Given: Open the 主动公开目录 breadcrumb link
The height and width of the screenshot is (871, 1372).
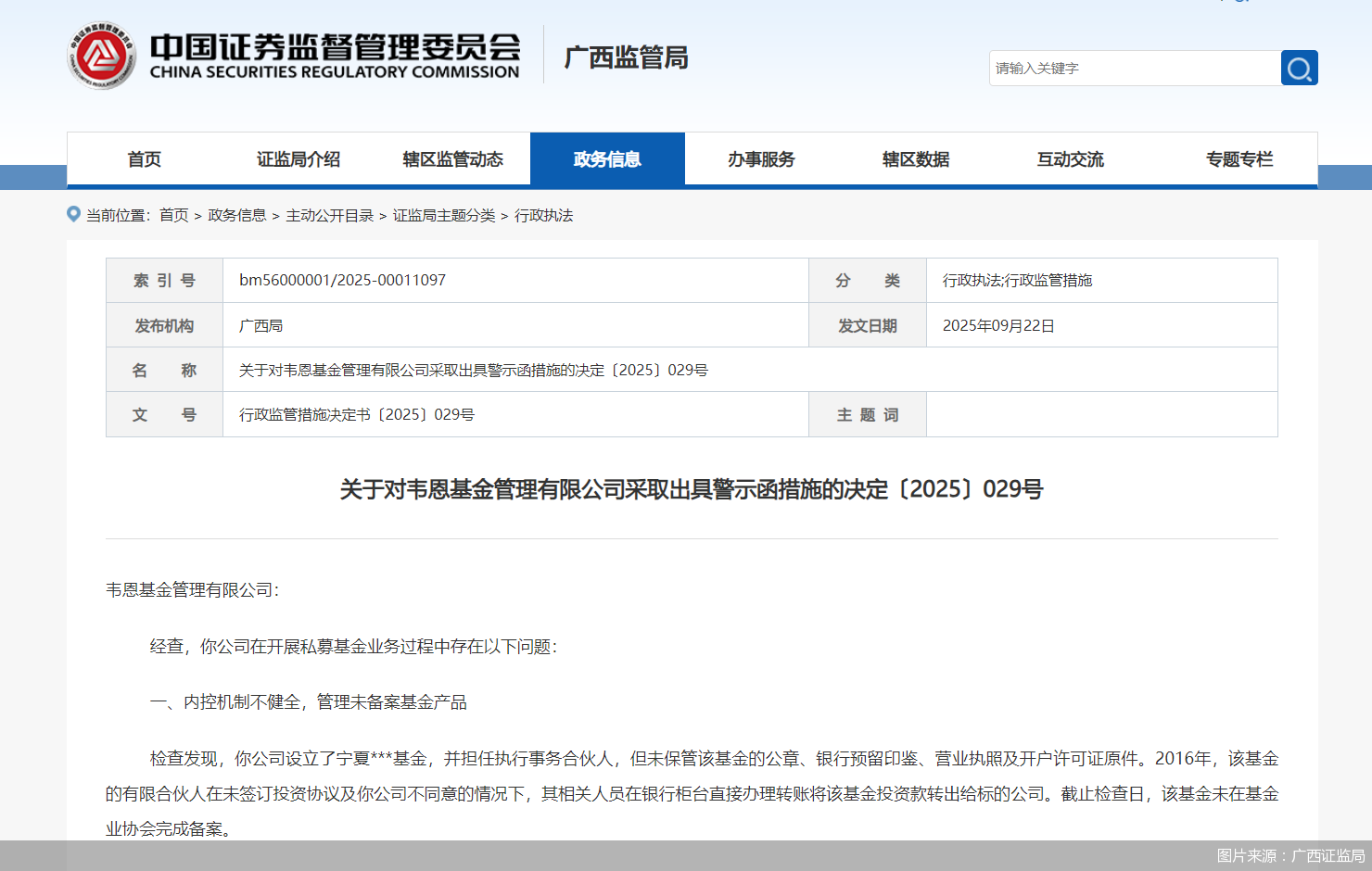Looking at the screenshot, I should pos(332,215).
